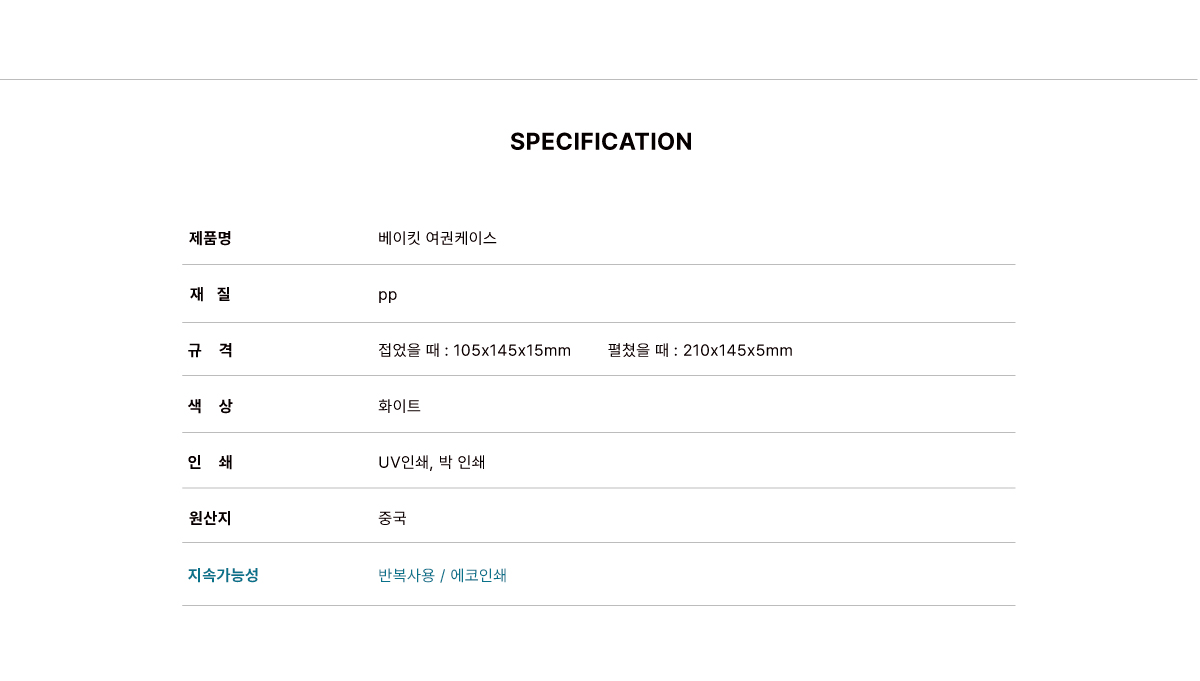
Task: Click the 중국 origin value
Action: click(392, 518)
